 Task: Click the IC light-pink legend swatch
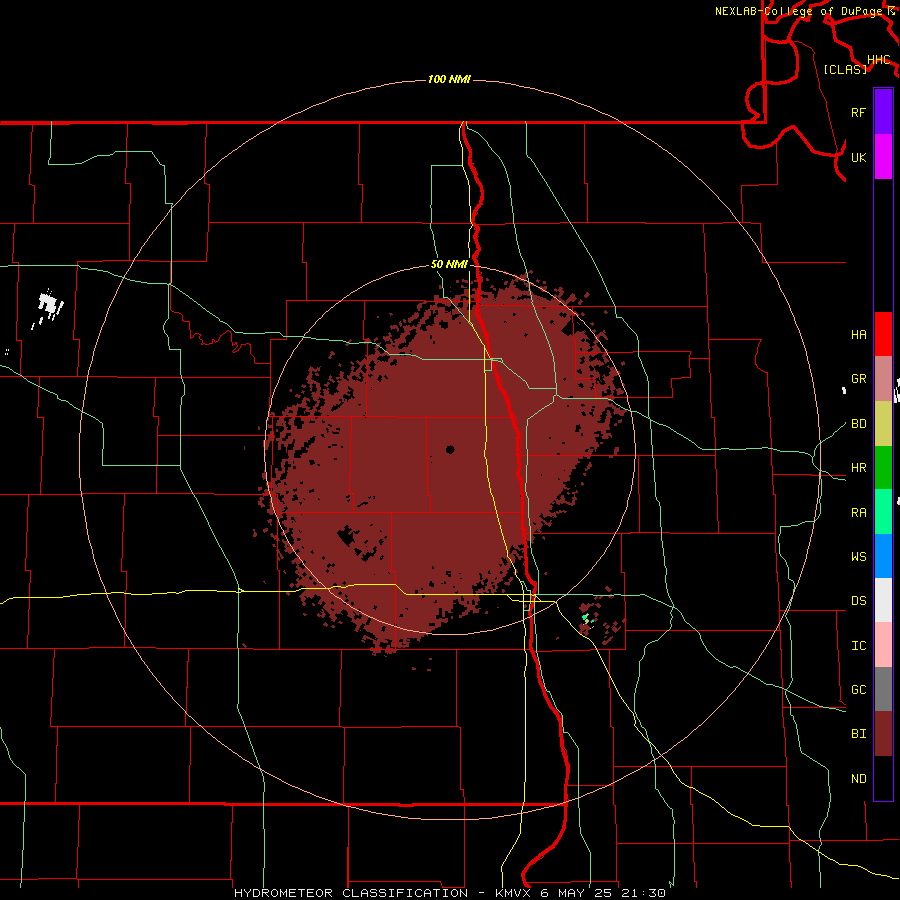coord(883,645)
